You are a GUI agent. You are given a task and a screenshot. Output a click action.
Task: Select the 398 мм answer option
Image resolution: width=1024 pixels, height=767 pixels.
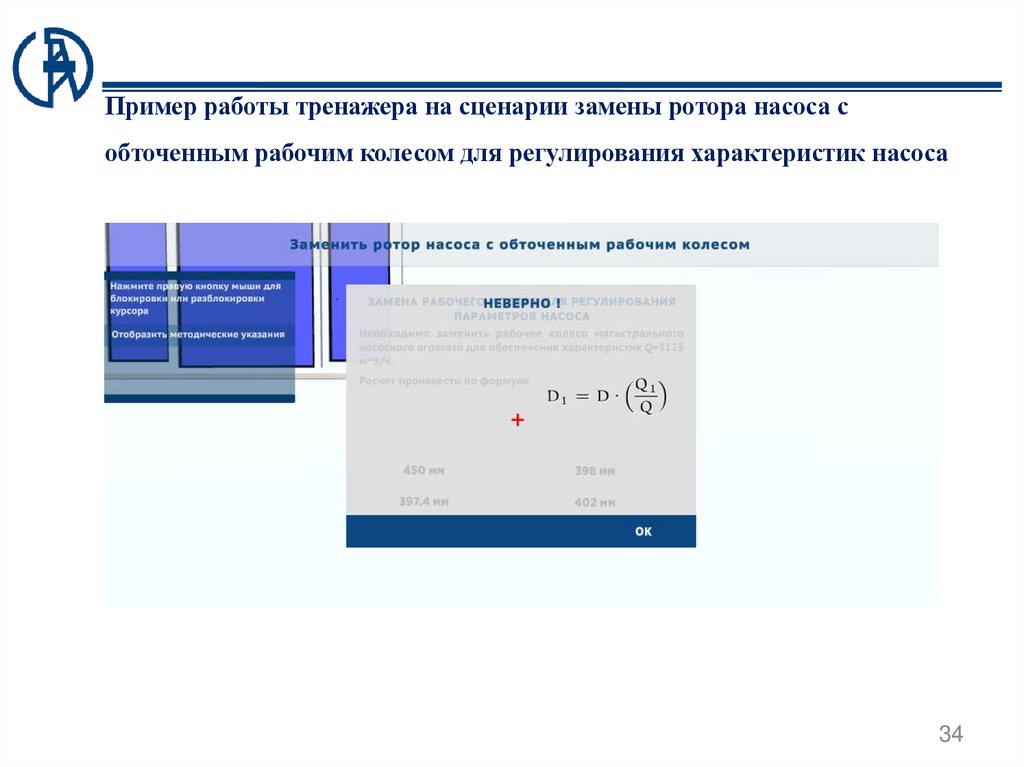pyautogui.click(x=595, y=470)
